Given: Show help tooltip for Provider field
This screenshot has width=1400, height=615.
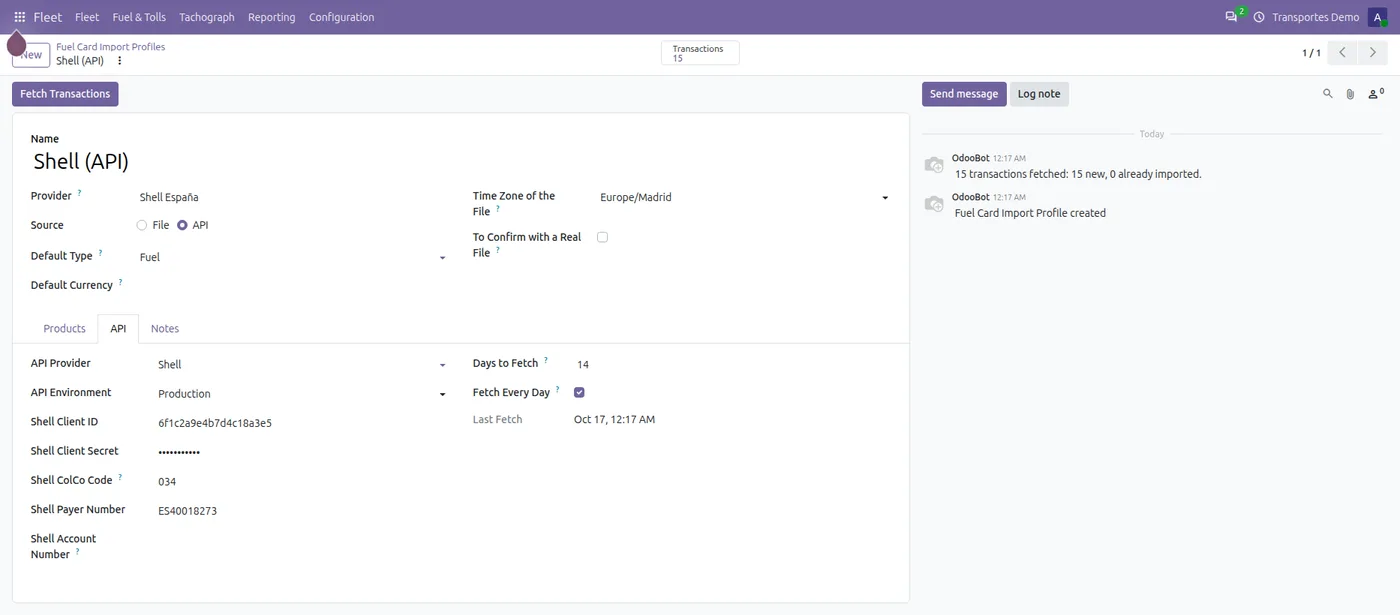Looking at the screenshot, I should click(80, 192).
